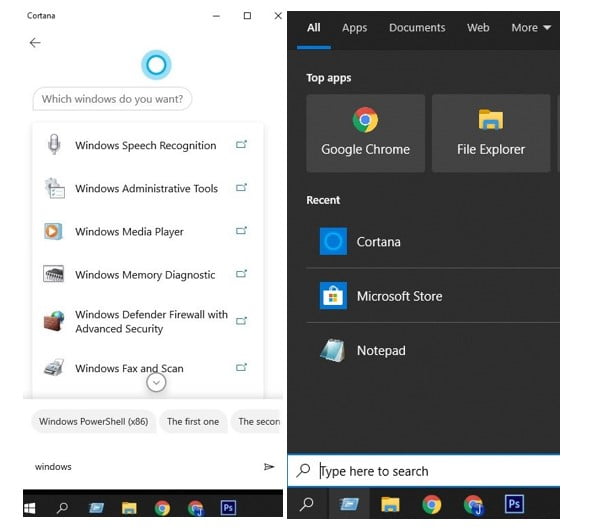Launch arrow beside Windows Defender Firewall
Viewport: 589px width, 532px height.
[x=241, y=321]
